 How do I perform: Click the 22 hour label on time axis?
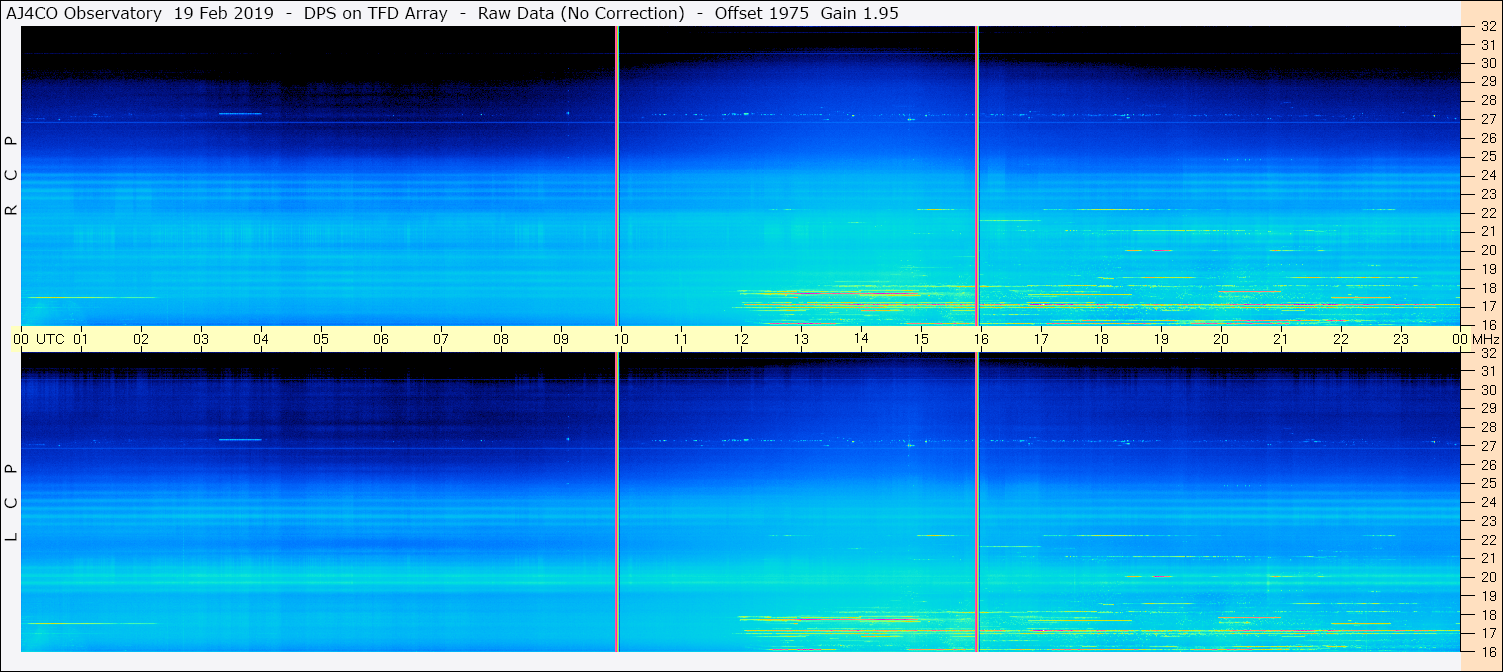(x=1341, y=339)
